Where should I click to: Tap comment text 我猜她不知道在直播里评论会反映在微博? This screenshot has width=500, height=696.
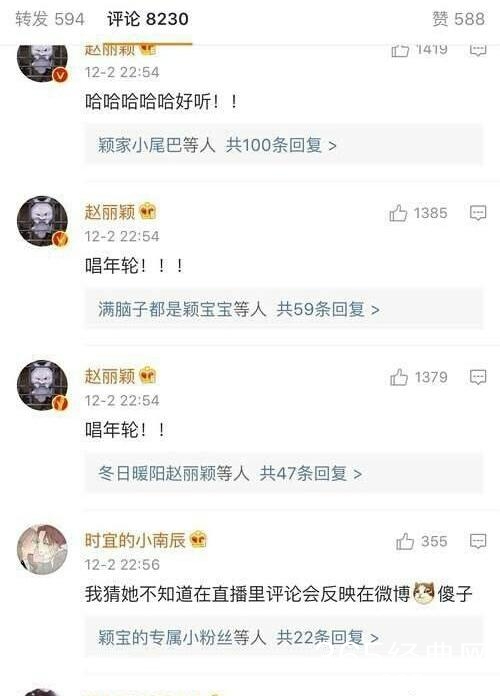point(247,594)
